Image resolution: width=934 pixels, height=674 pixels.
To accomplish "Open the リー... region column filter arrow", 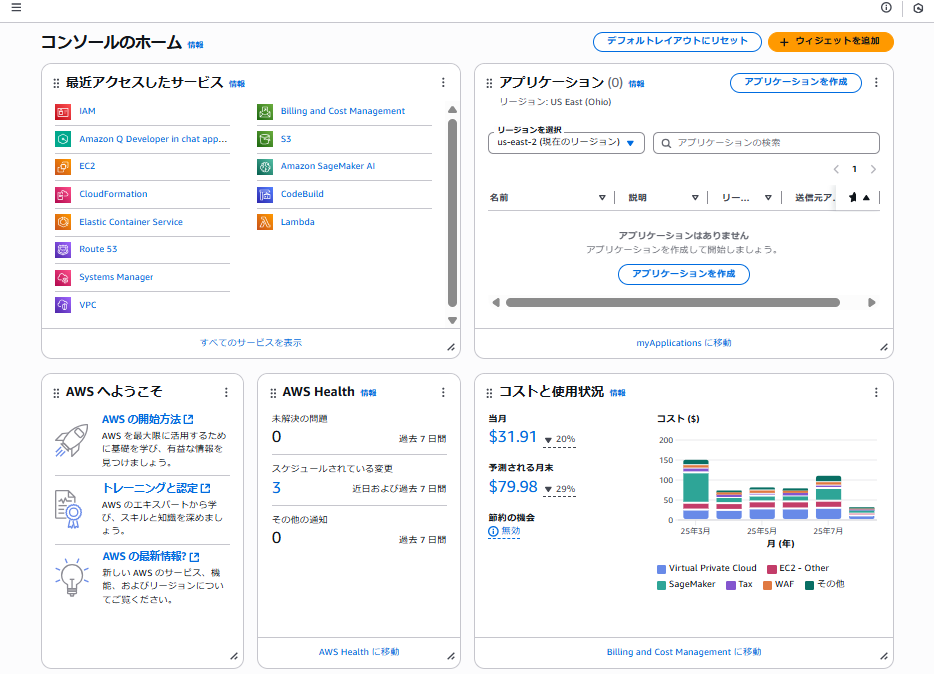I will 768,198.
